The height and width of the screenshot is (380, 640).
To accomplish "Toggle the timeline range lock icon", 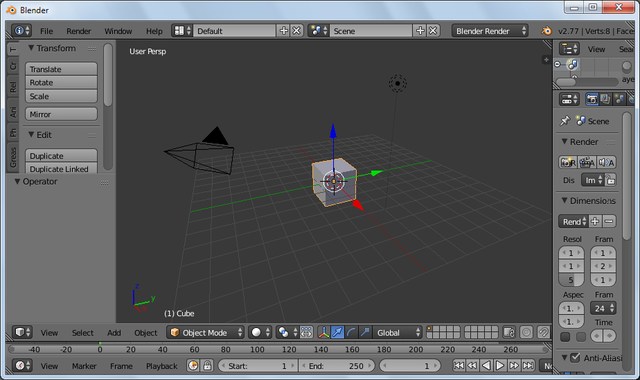I will coord(207,365).
